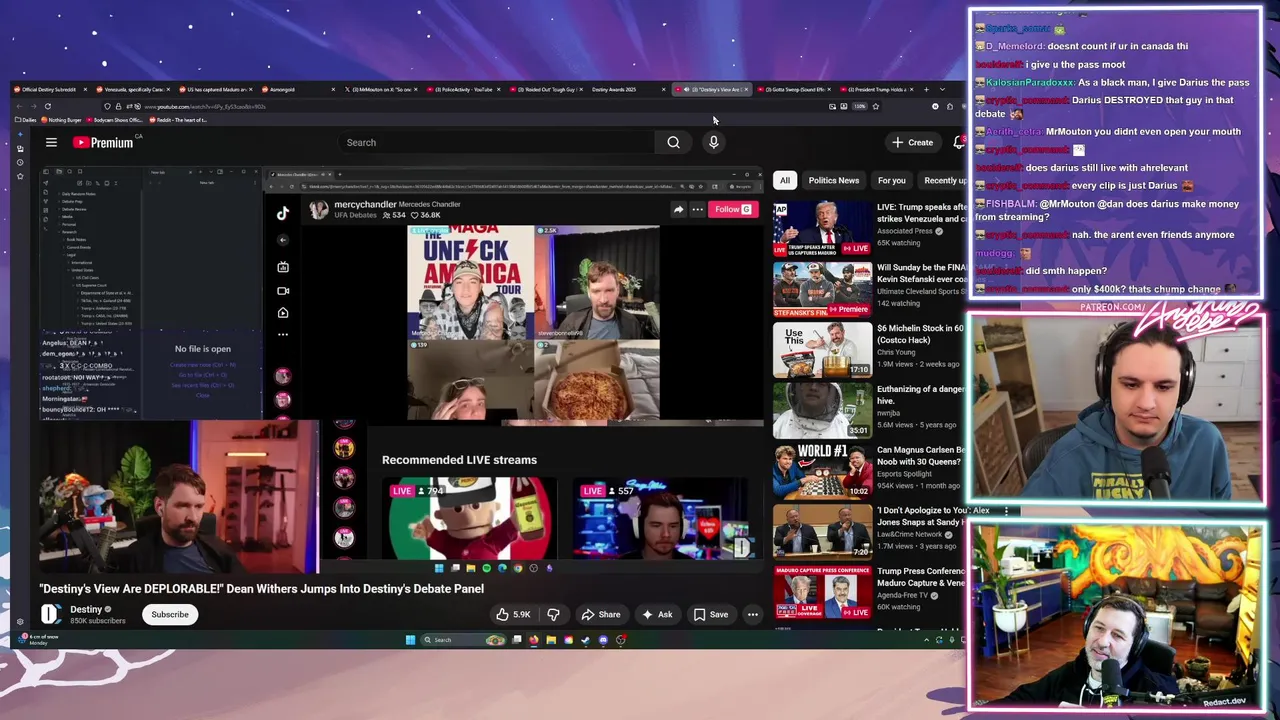
Task: Open the Steam icon in taskbar
Action: [586, 640]
